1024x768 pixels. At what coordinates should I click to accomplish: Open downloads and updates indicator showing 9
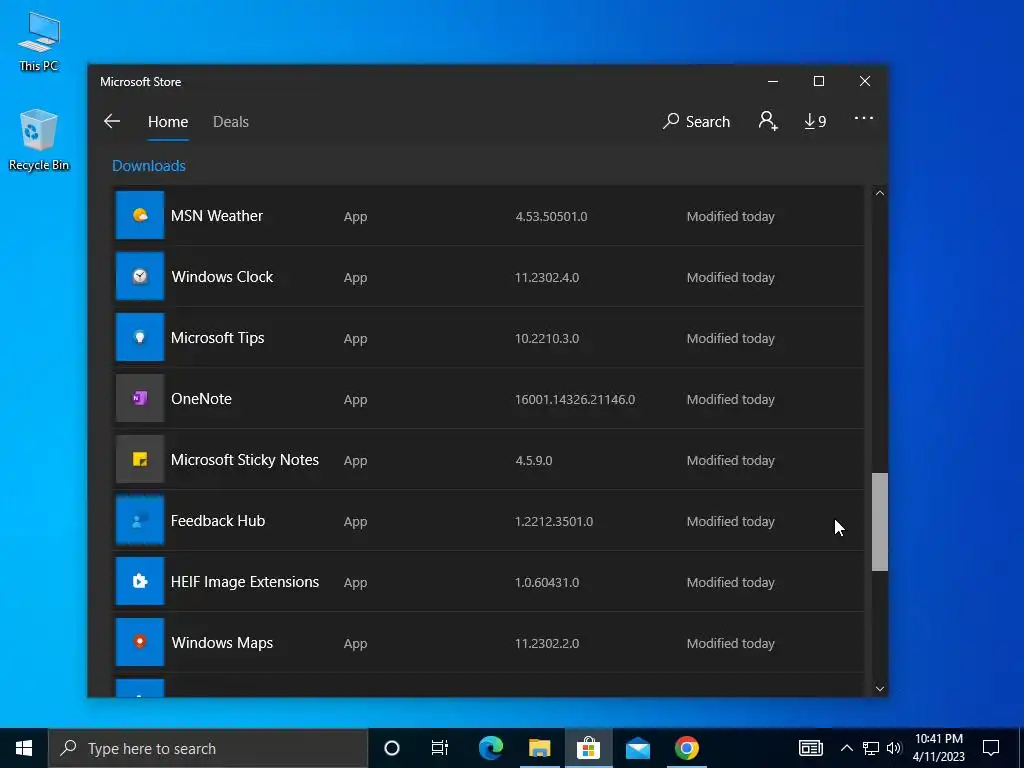(815, 121)
